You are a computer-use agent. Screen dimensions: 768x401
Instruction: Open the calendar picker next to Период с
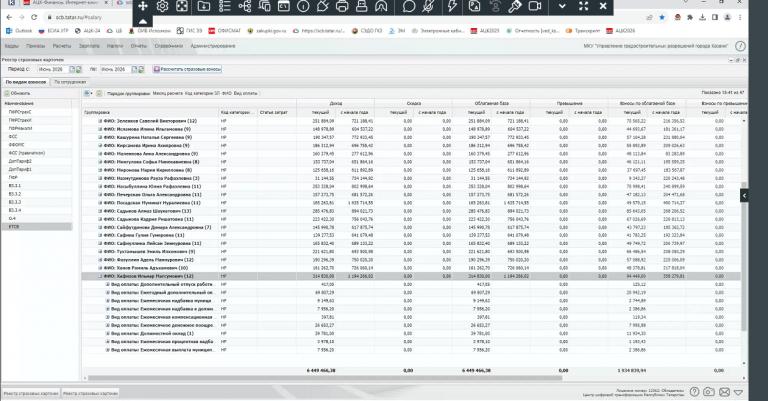tap(72, 70)
